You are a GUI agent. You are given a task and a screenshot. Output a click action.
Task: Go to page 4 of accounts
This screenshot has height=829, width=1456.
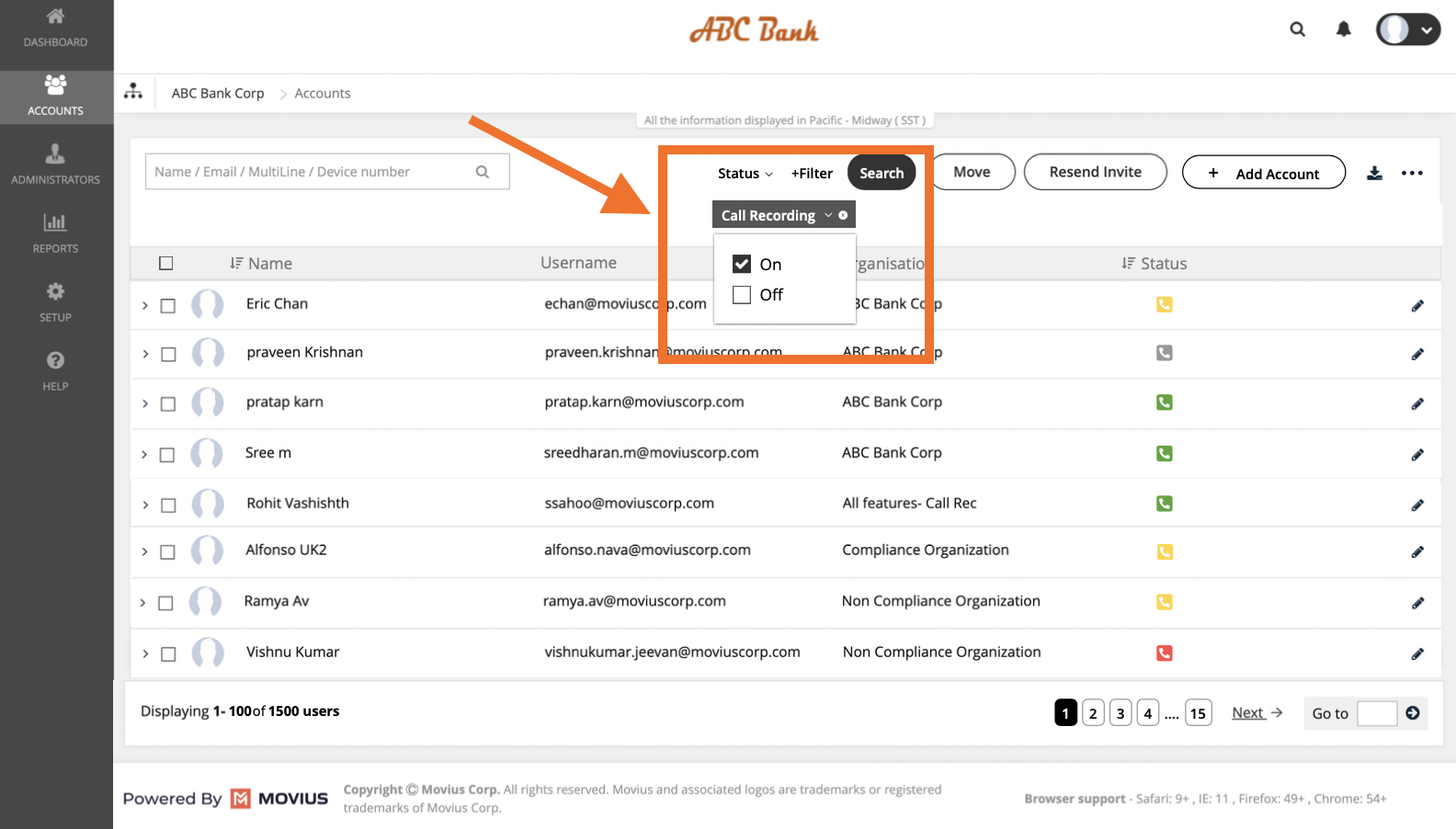click(1148, 713)
